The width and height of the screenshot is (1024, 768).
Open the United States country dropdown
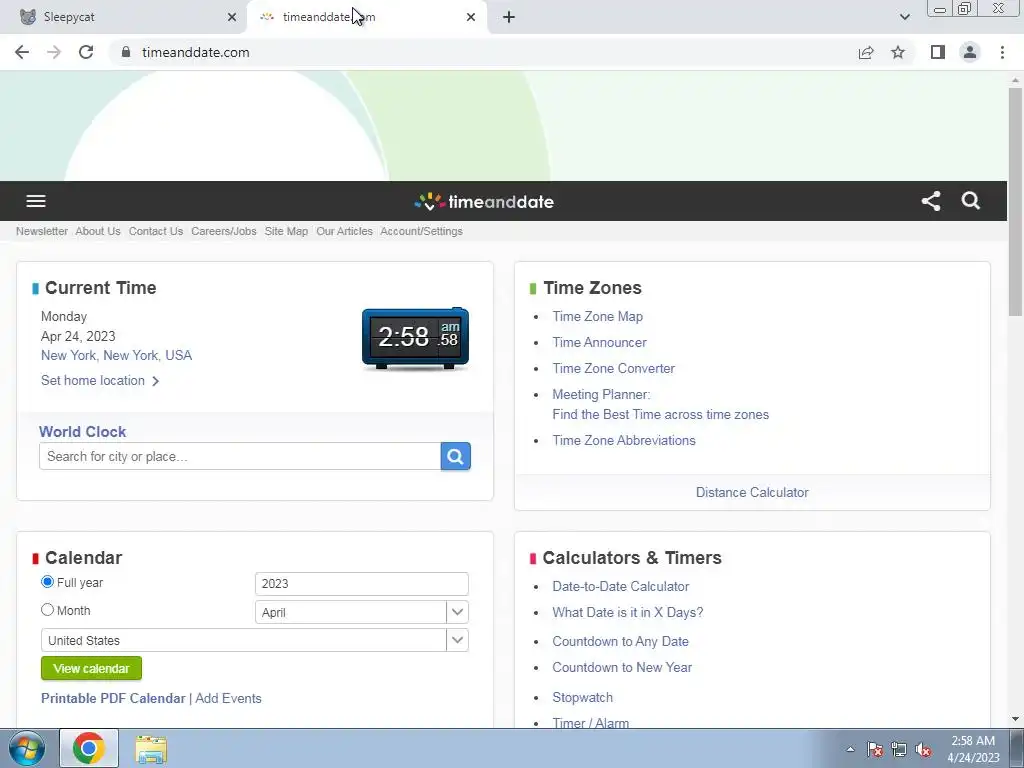(255, 641)
